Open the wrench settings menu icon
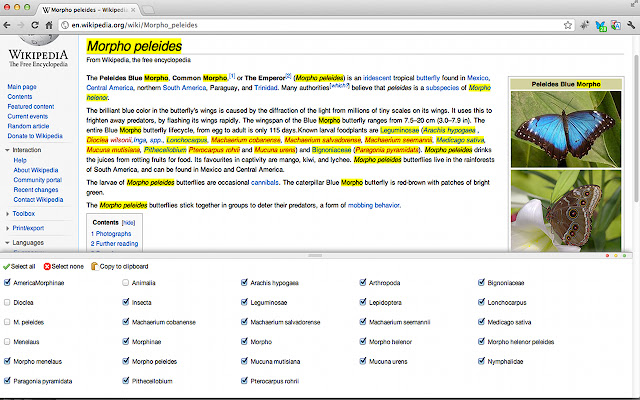640x400 pixels. click(631, 25)
